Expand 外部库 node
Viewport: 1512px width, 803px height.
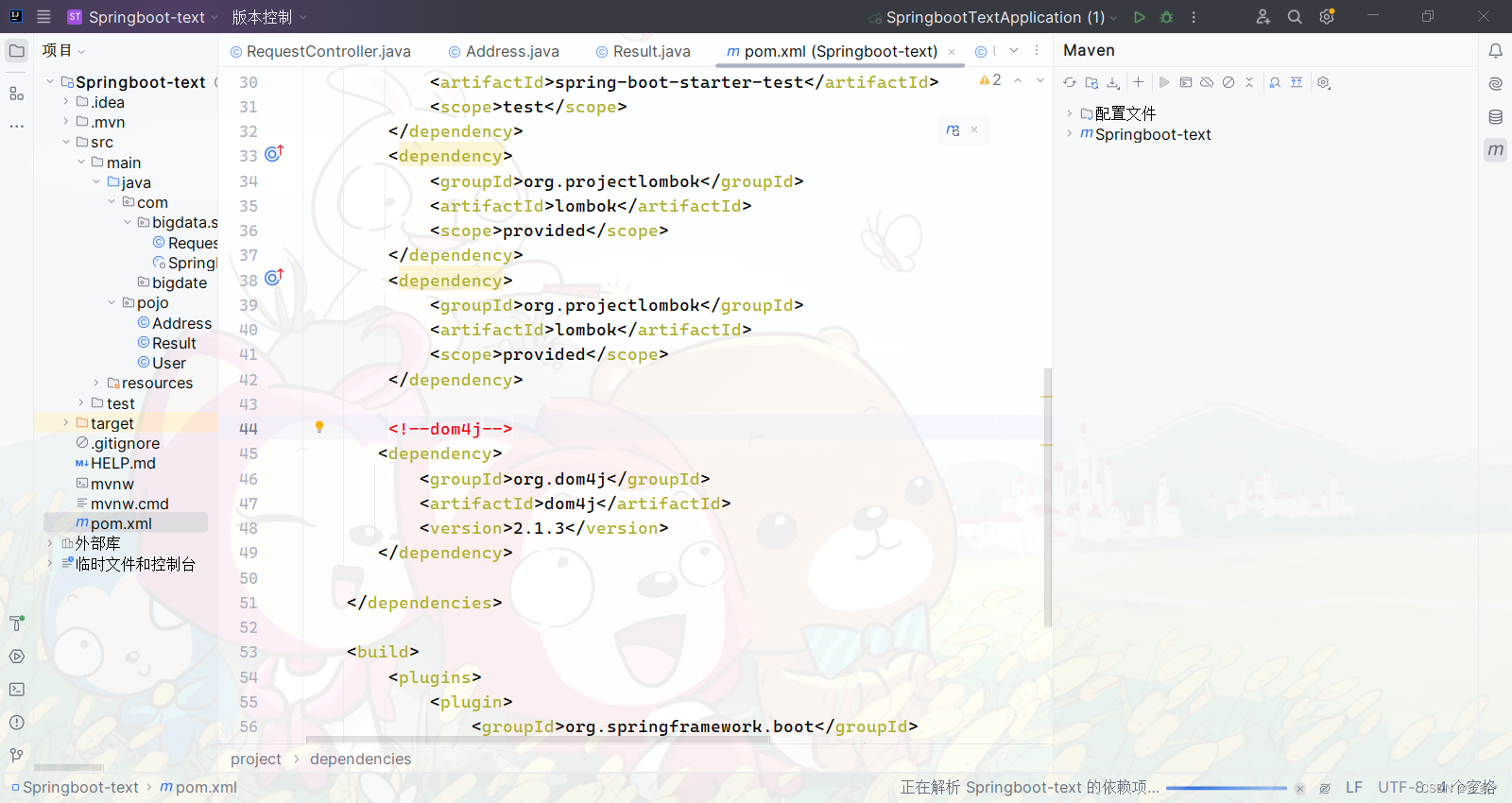pos(50,543)
